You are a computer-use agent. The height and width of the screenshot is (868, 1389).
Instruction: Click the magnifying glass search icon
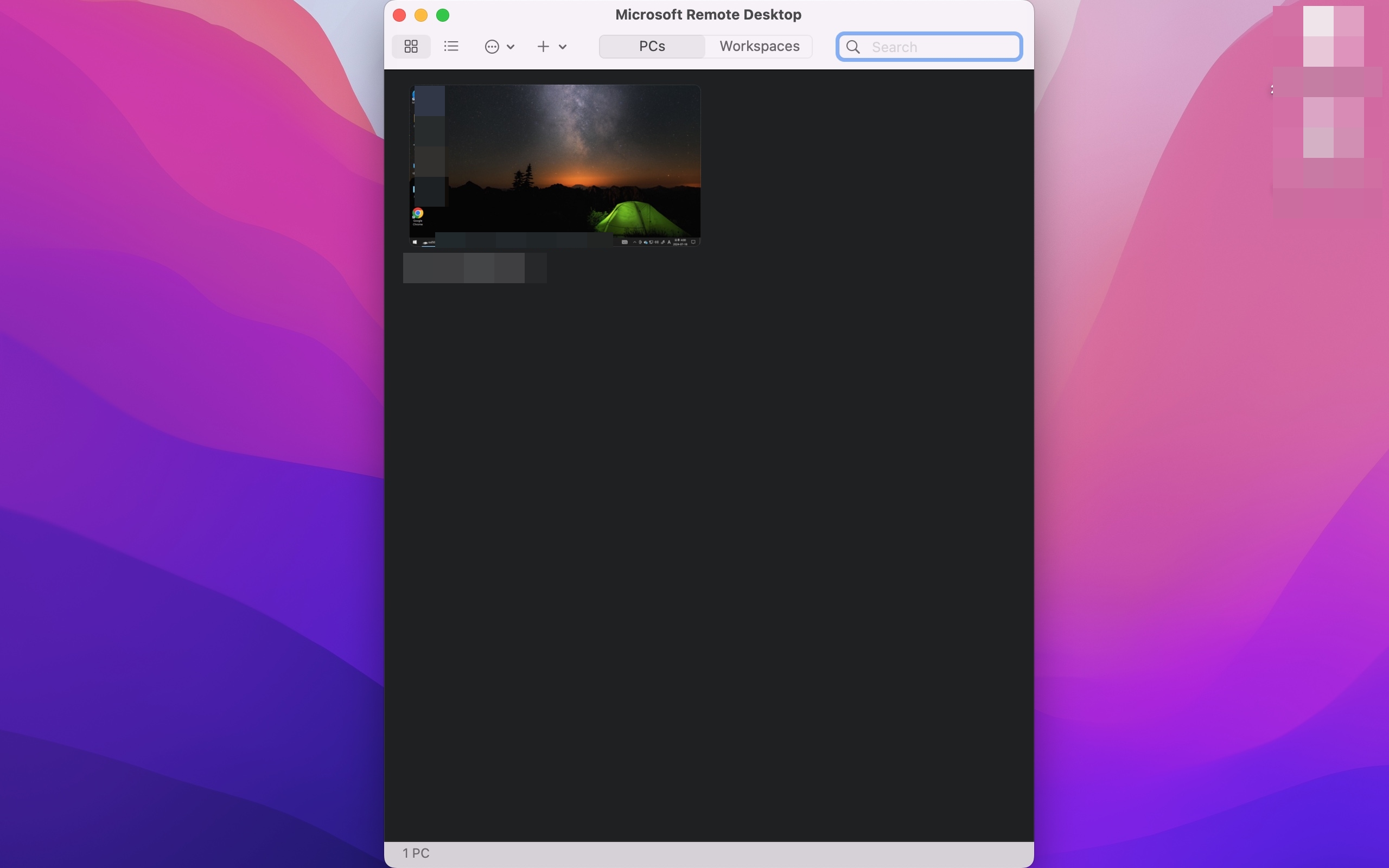[x=853, y=47]
